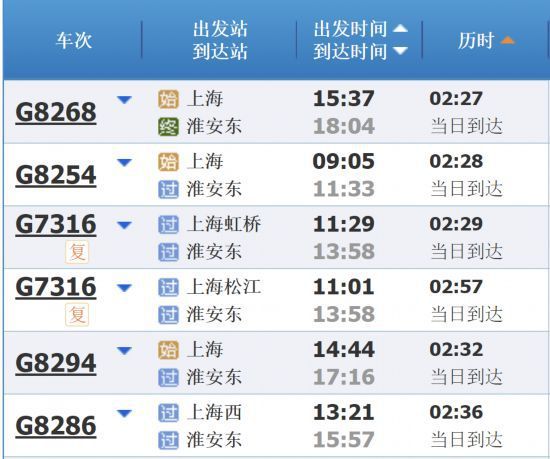Sort by 出发时间 ascending arrow

pyautogui.click(x=400, y=28)
